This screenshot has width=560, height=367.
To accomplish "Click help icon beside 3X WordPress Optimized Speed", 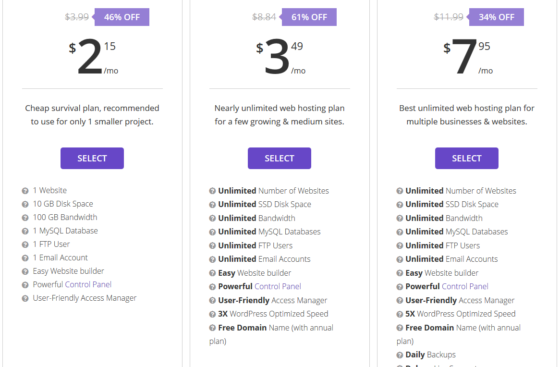I will click(212, 314).
